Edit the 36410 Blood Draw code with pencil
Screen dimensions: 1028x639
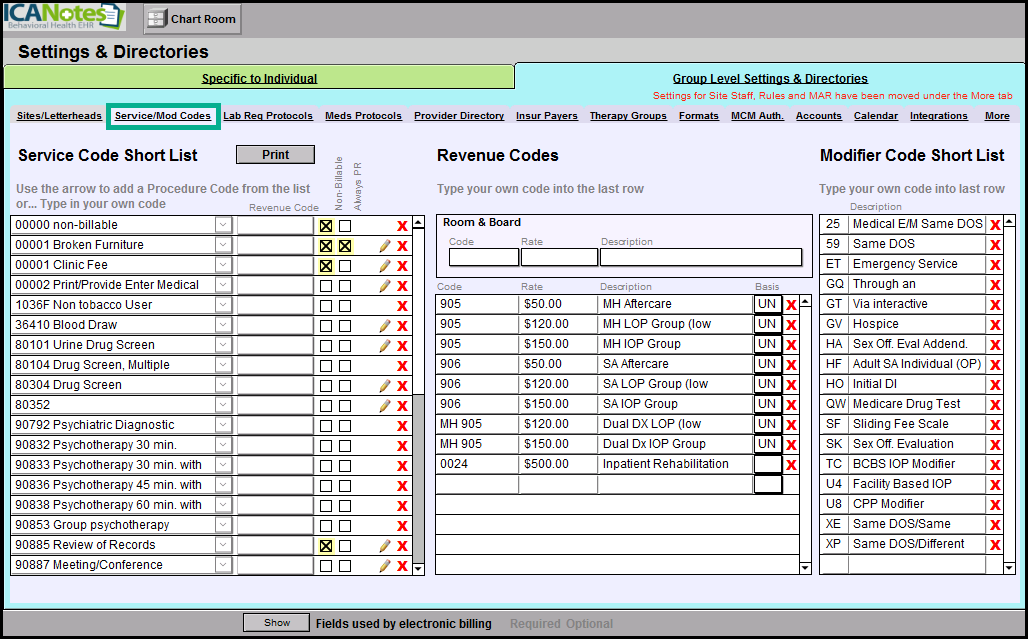tap(384, 326)
